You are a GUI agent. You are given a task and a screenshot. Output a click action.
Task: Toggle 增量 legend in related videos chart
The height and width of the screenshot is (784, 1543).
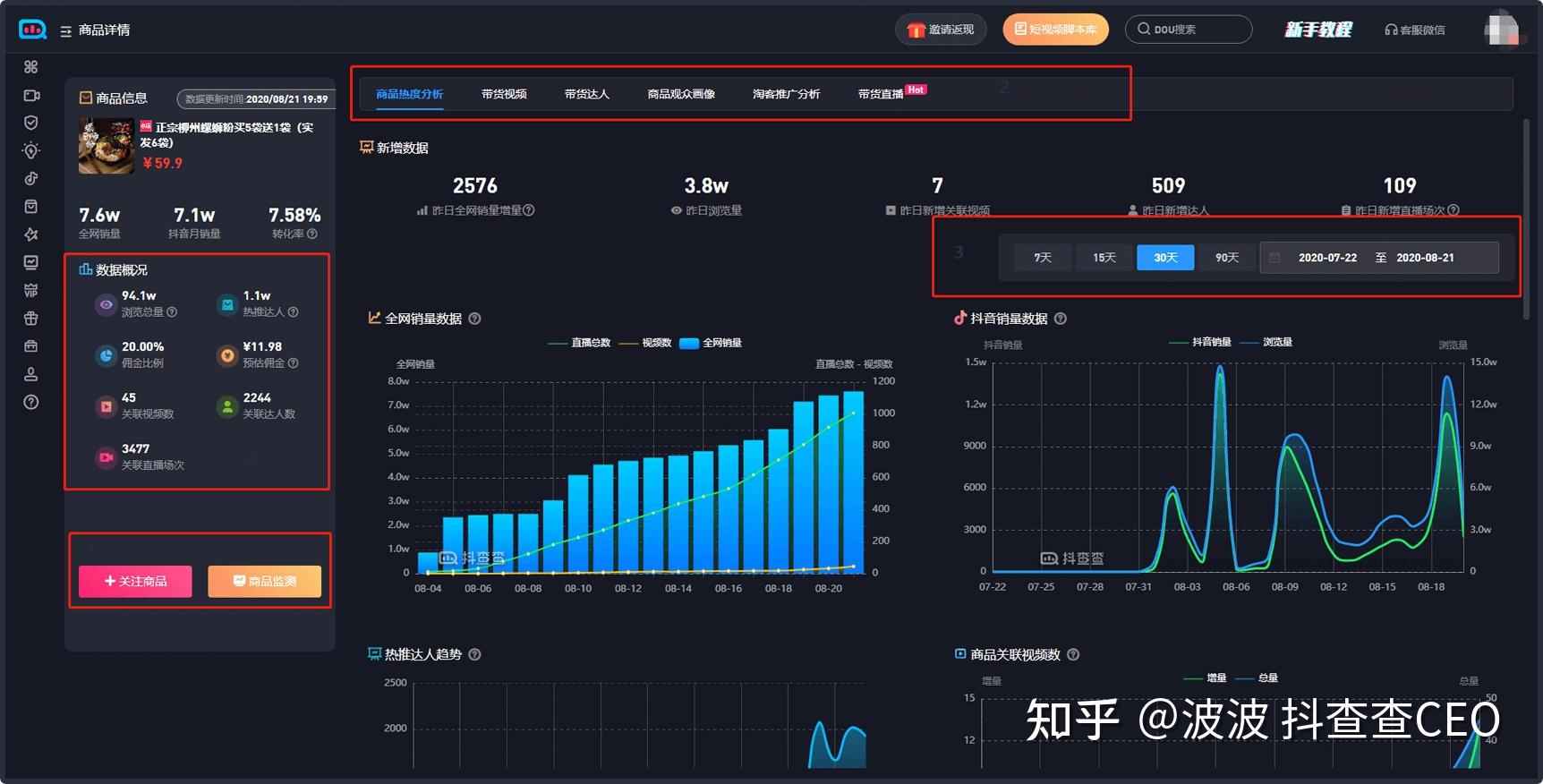coord(1205,677)
